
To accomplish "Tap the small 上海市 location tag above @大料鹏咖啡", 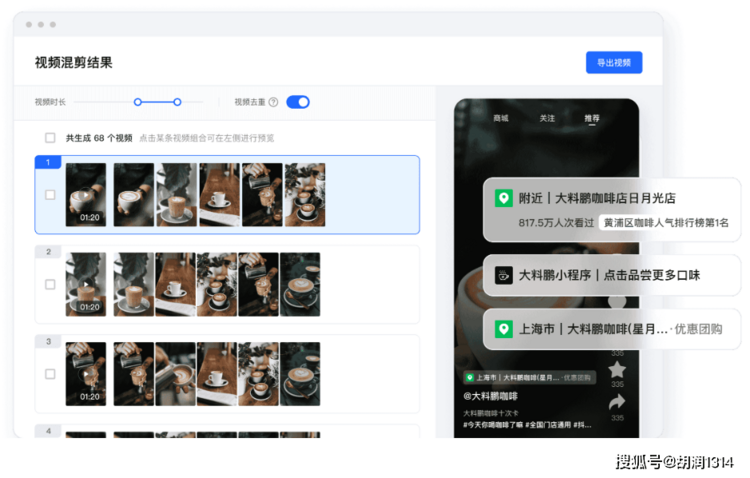I will coord(529,378).
